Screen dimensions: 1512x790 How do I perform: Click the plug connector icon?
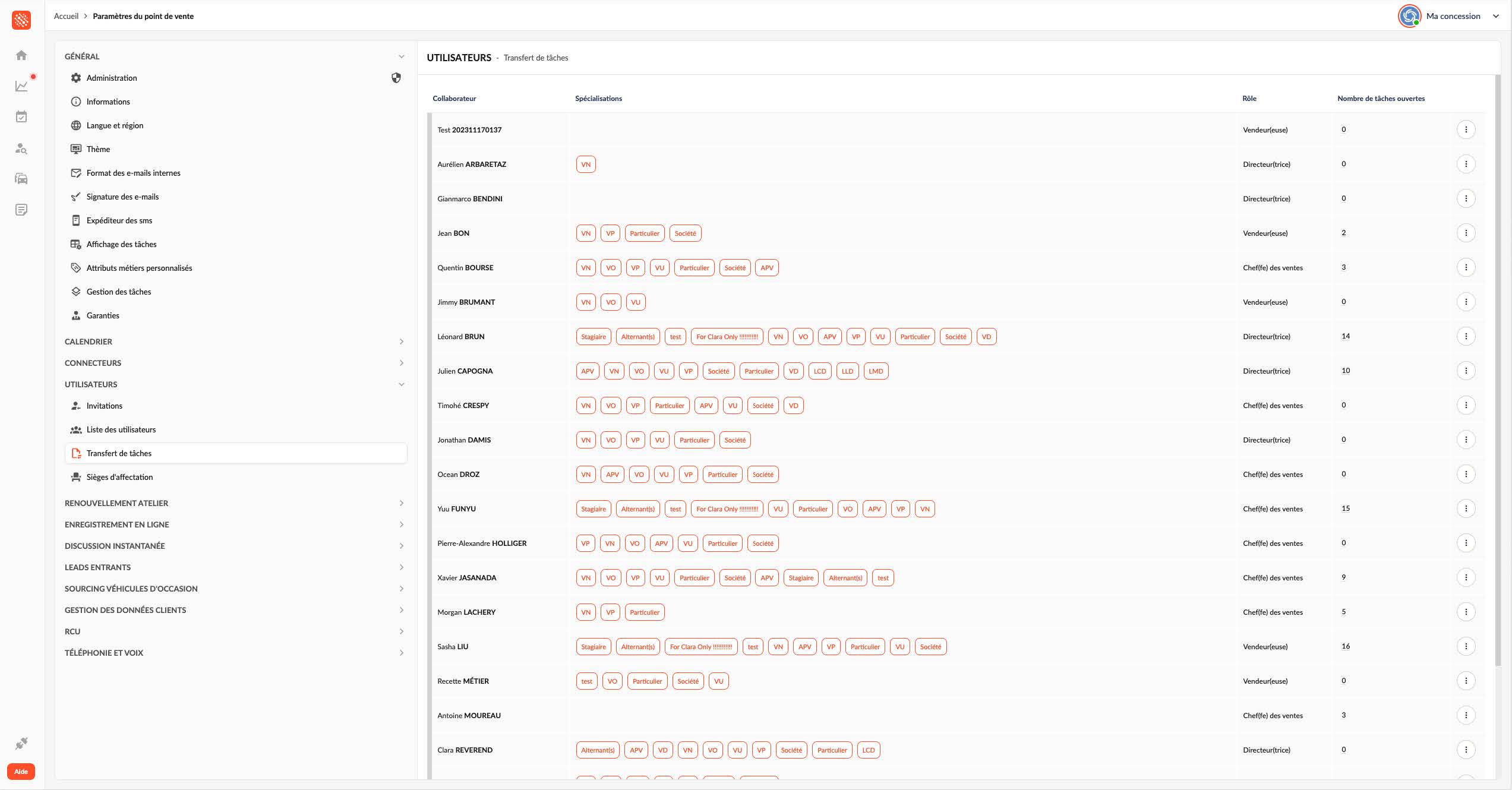click(x=21, y=743)
